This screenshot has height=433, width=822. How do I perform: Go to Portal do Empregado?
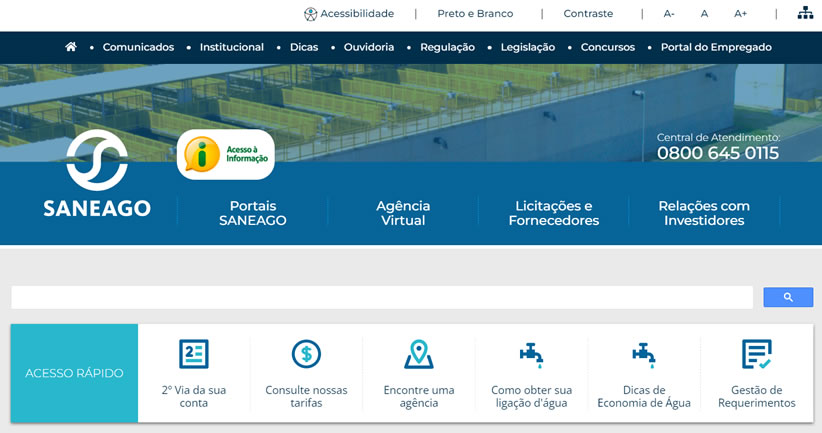coord(716,47)
